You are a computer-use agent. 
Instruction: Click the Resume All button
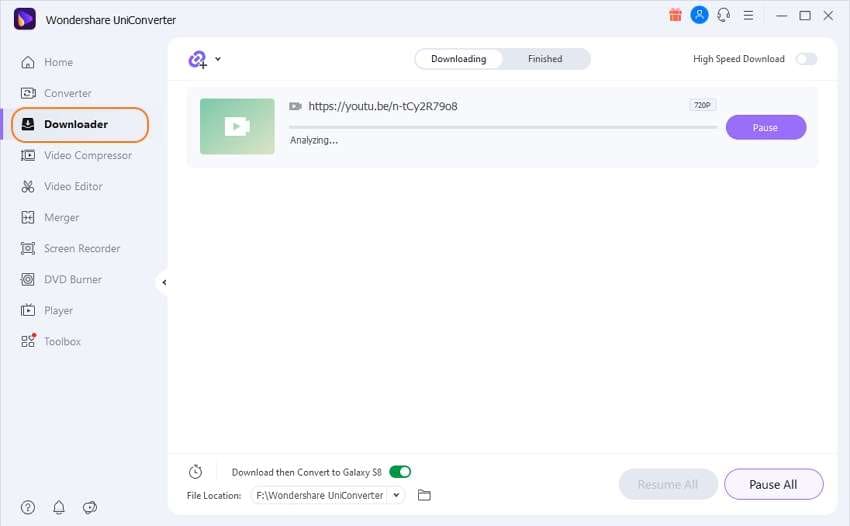tap(668, 484)
